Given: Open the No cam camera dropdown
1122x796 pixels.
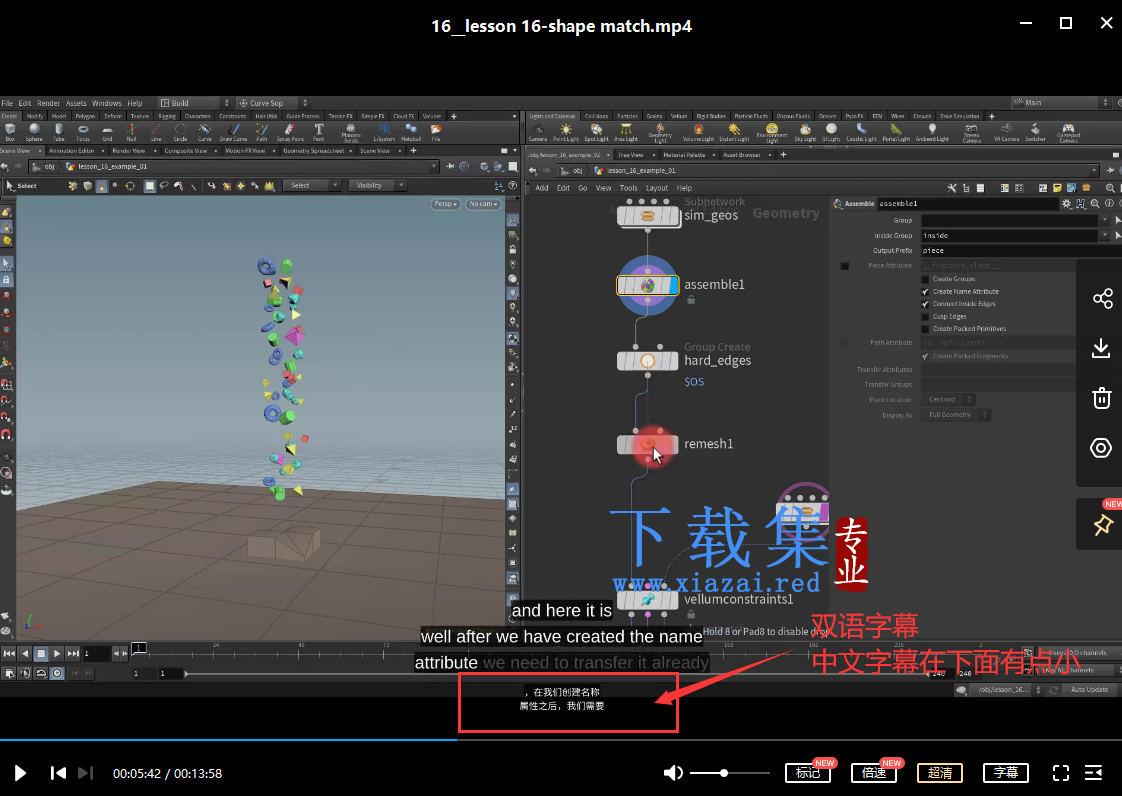Looking at the screenshot, I should pyautogui.click(x=483, y=204).
